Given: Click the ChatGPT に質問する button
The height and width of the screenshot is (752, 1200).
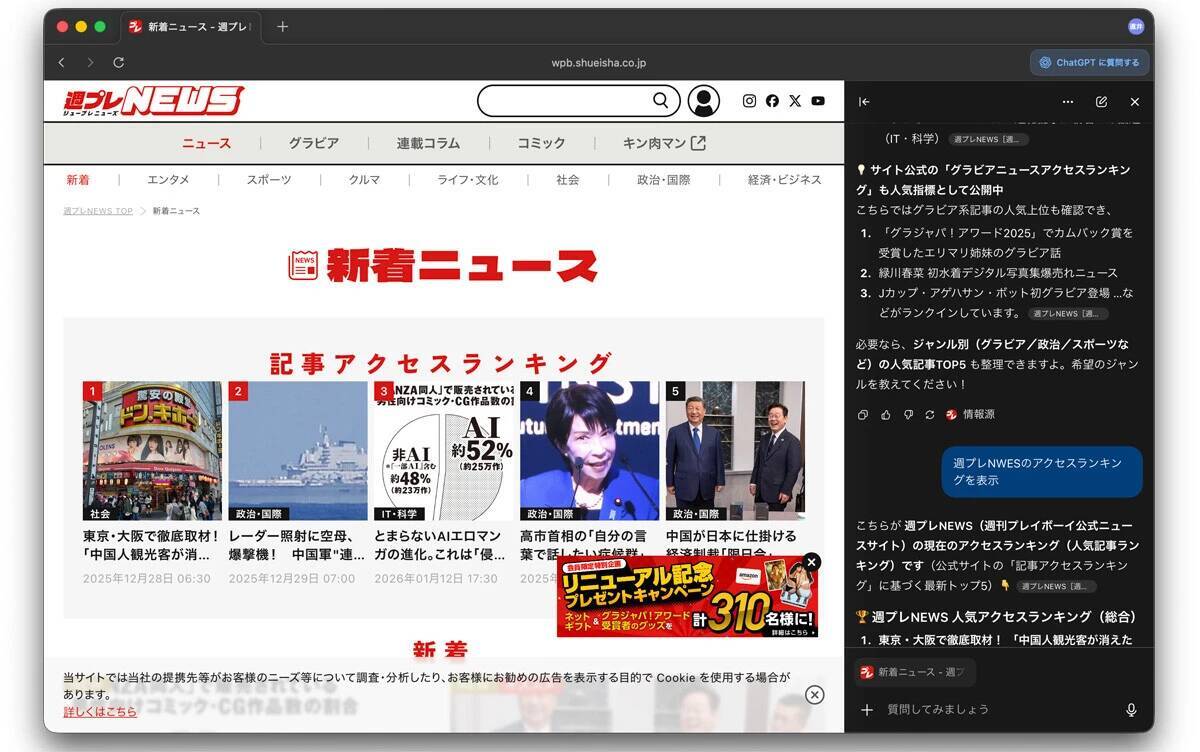Looking at the screenshot, I should point(1088,61).
